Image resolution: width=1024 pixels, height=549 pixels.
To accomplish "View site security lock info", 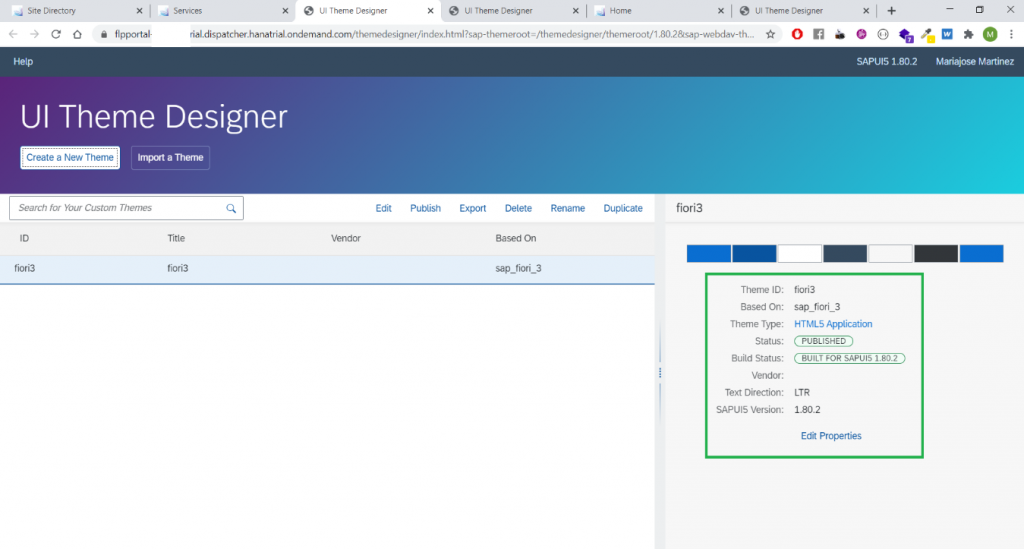I will coord(103,34).
